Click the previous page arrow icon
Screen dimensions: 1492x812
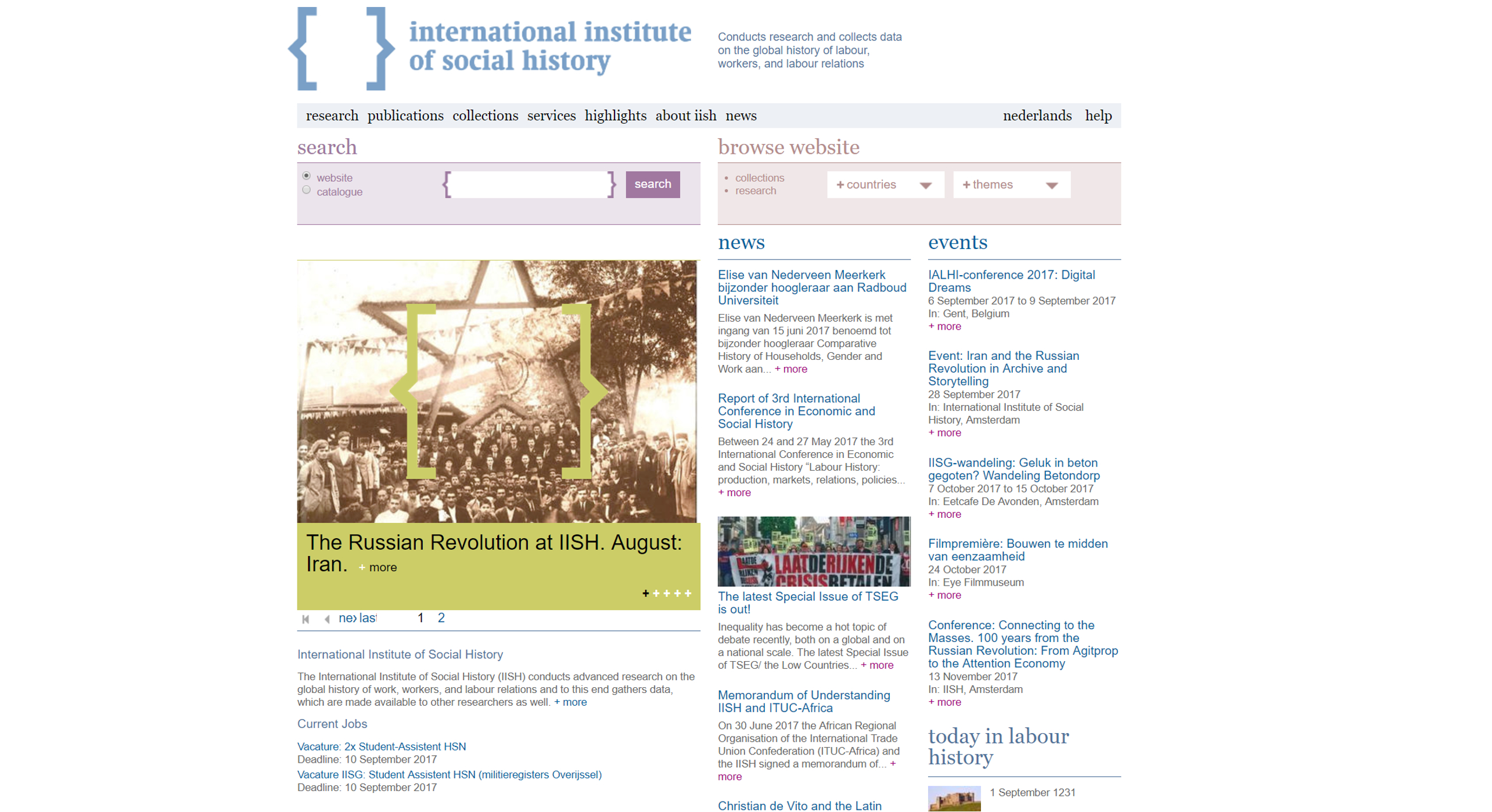tap(328, 619)
